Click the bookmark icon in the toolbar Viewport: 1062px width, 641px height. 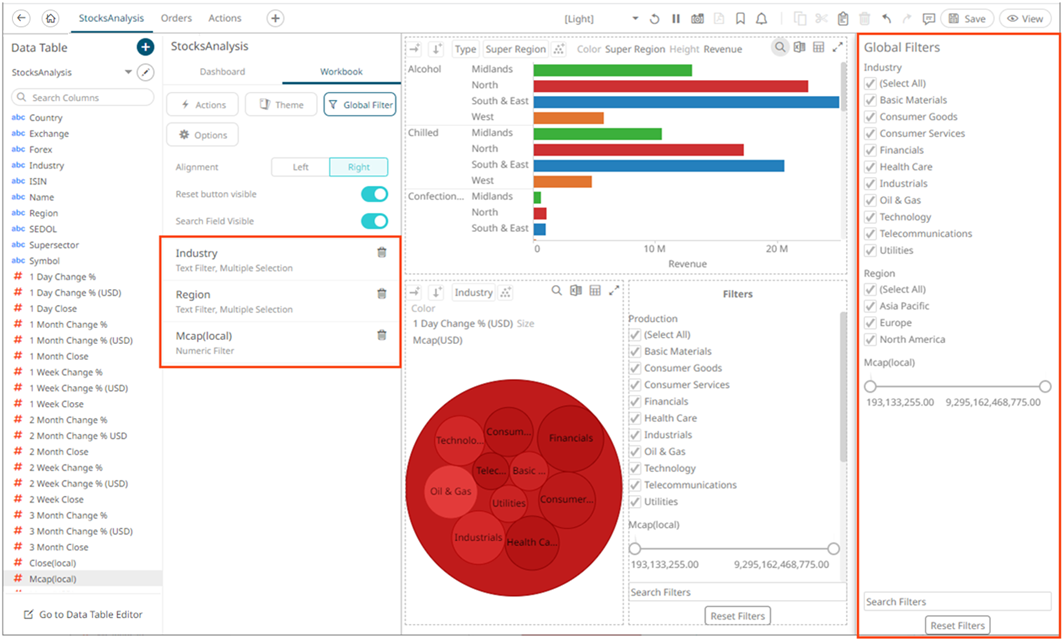(740, 18)
